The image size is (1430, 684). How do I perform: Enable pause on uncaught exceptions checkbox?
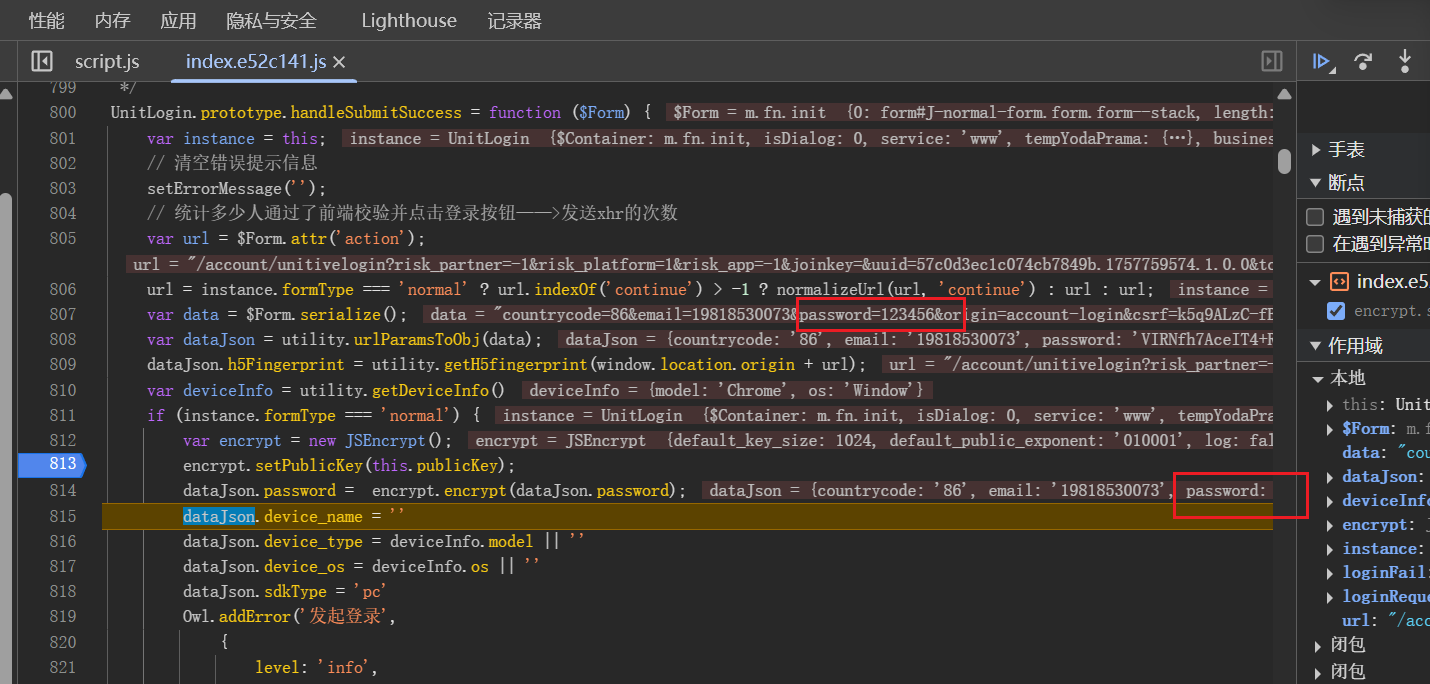click(x=1315, y=217)
